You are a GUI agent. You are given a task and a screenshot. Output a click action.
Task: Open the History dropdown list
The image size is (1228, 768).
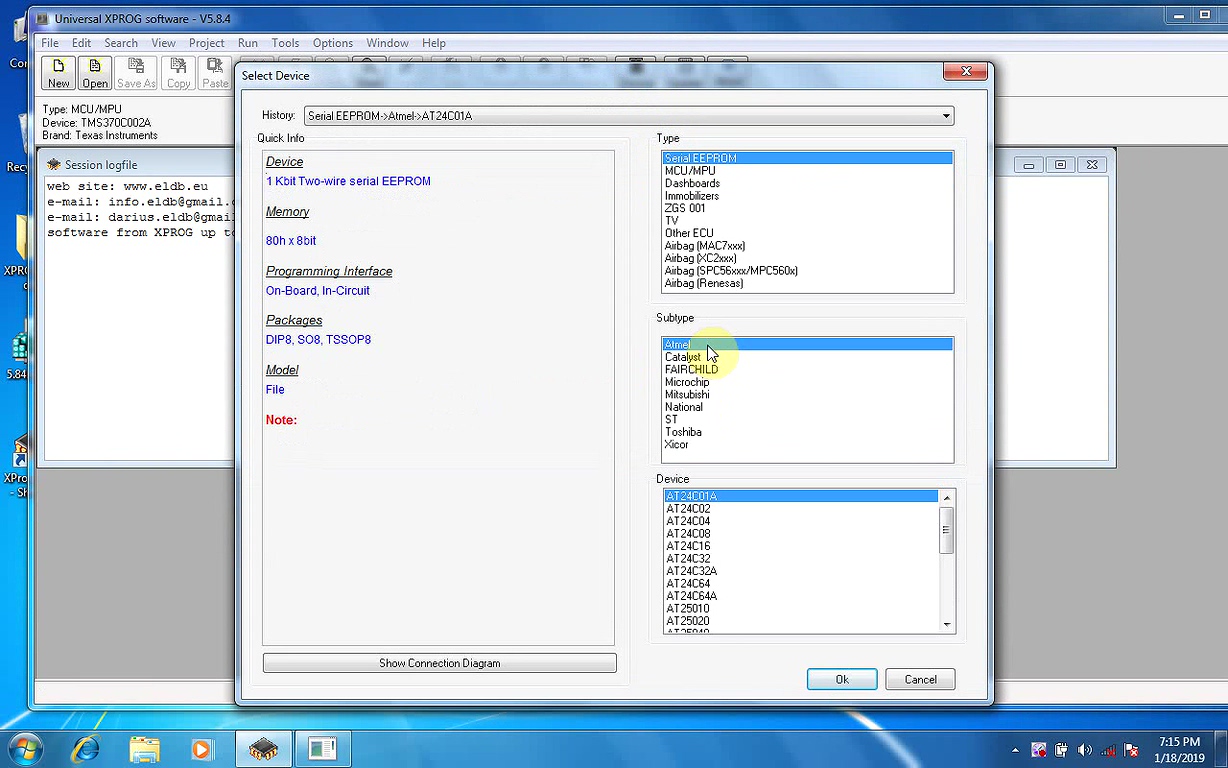coord(946,116)
